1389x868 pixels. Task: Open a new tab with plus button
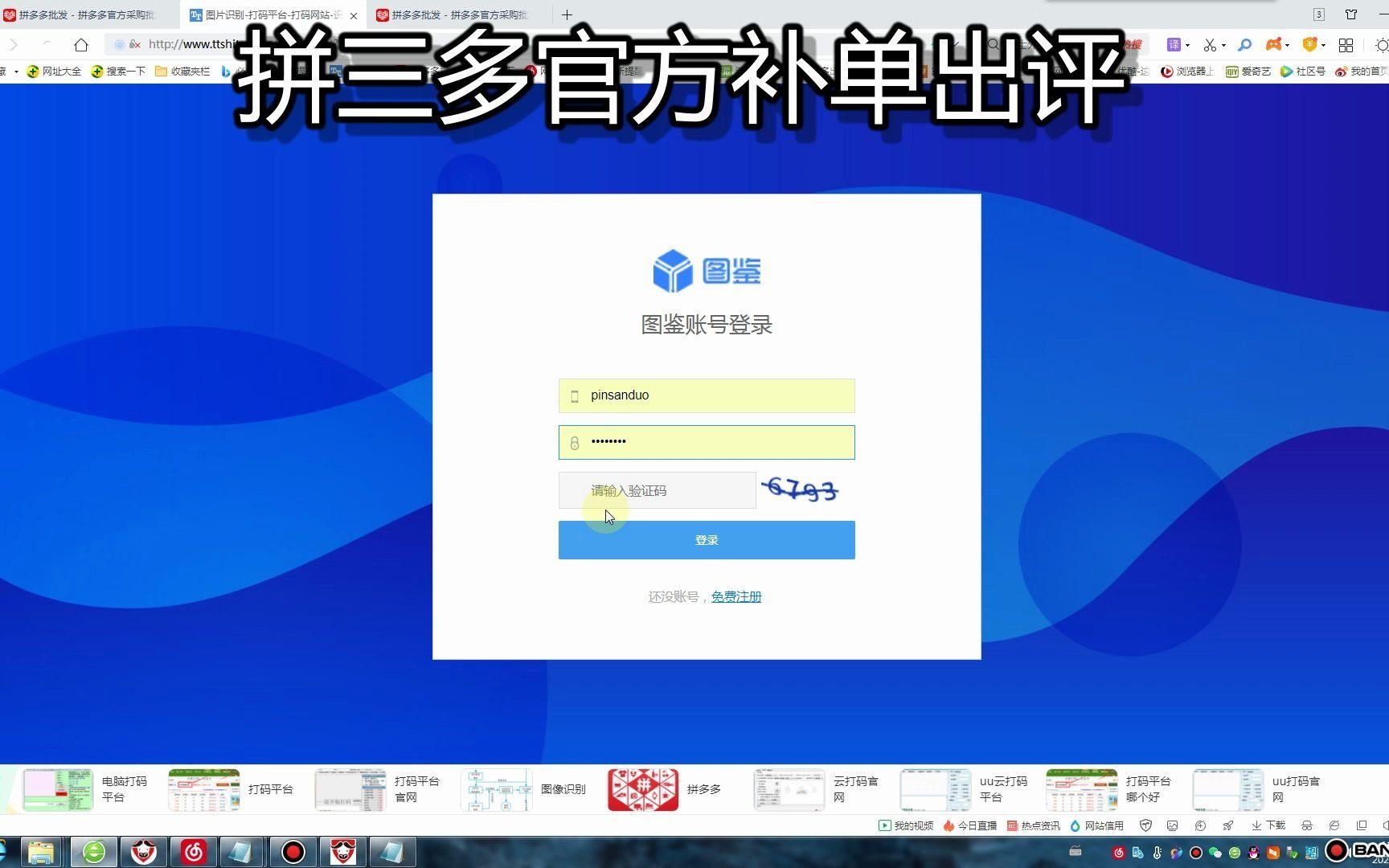pos(567,14)
